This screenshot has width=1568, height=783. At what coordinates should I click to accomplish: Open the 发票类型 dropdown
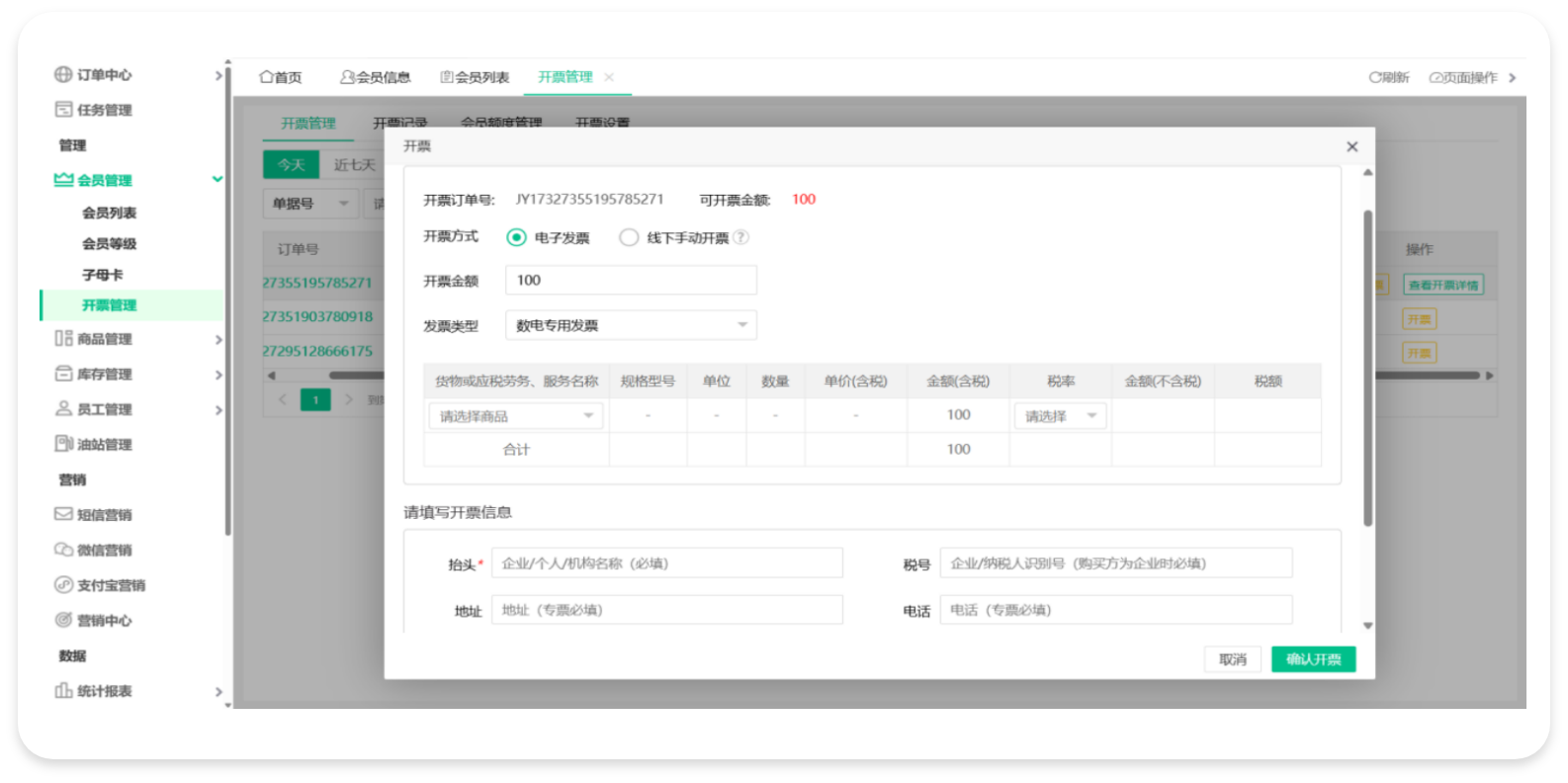pos(631,325)
